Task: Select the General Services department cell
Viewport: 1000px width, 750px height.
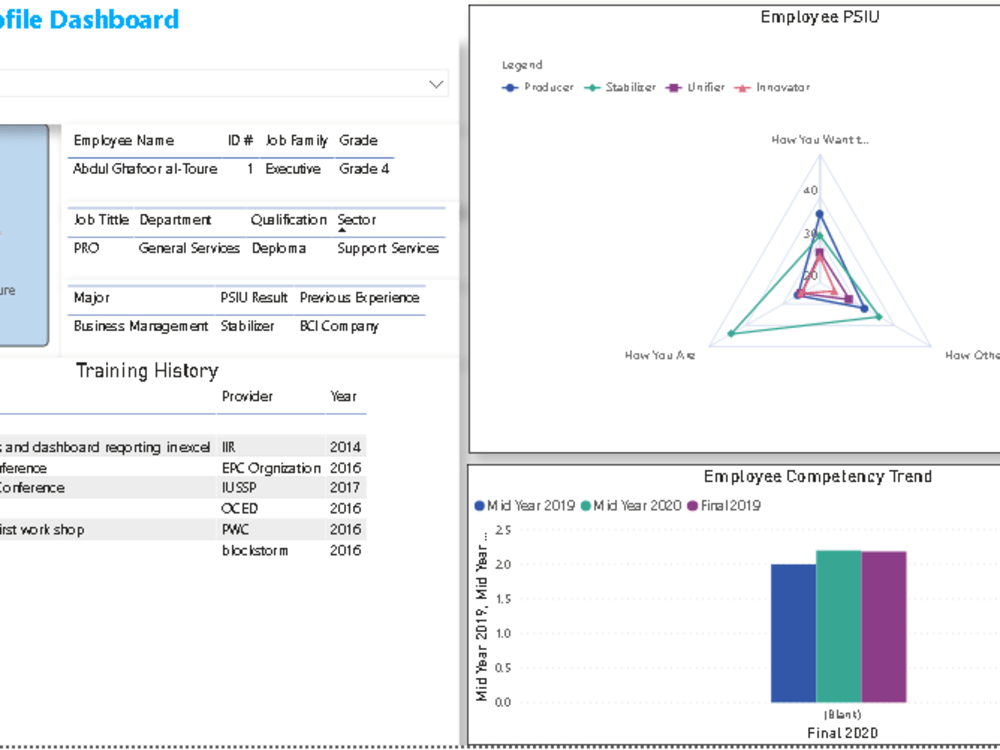Action: pos(189,248)
